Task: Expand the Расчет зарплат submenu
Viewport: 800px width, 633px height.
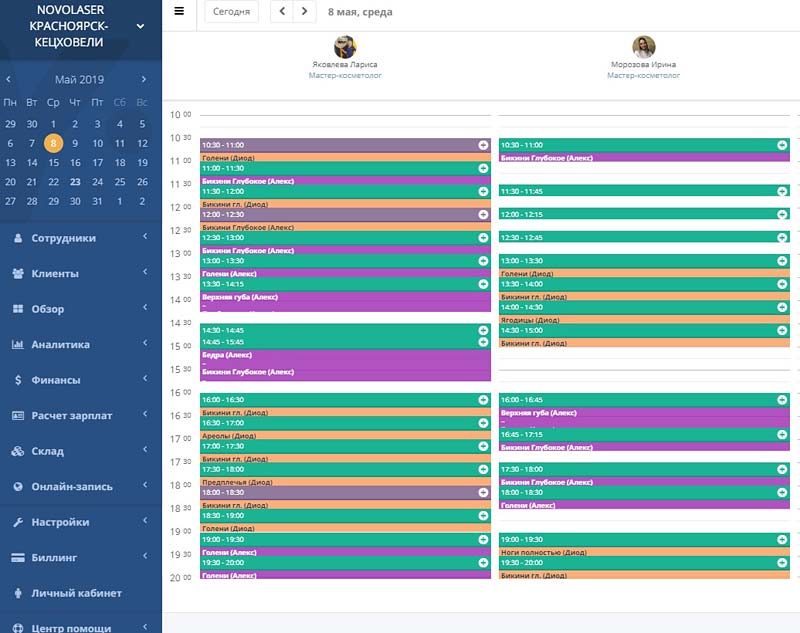Action: 80,416
